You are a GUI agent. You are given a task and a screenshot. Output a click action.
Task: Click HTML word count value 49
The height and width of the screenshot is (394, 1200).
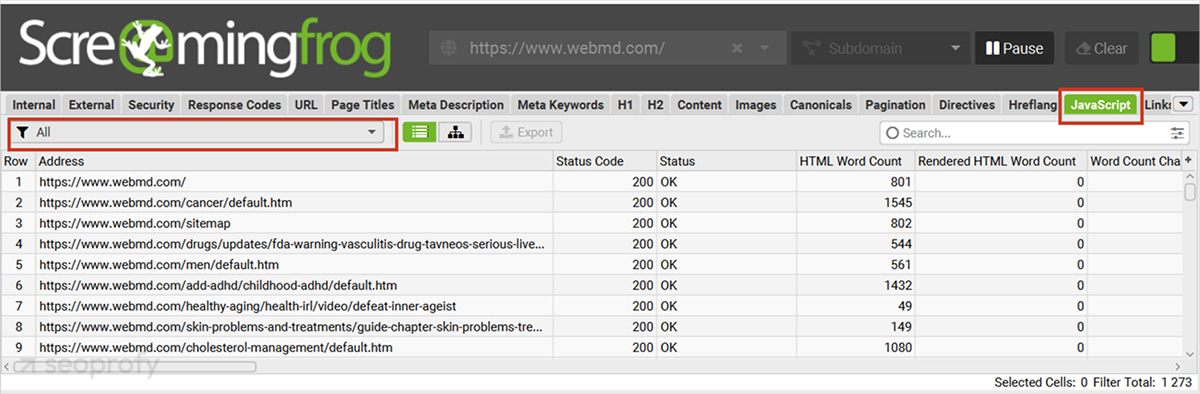[x=905, y=306]
